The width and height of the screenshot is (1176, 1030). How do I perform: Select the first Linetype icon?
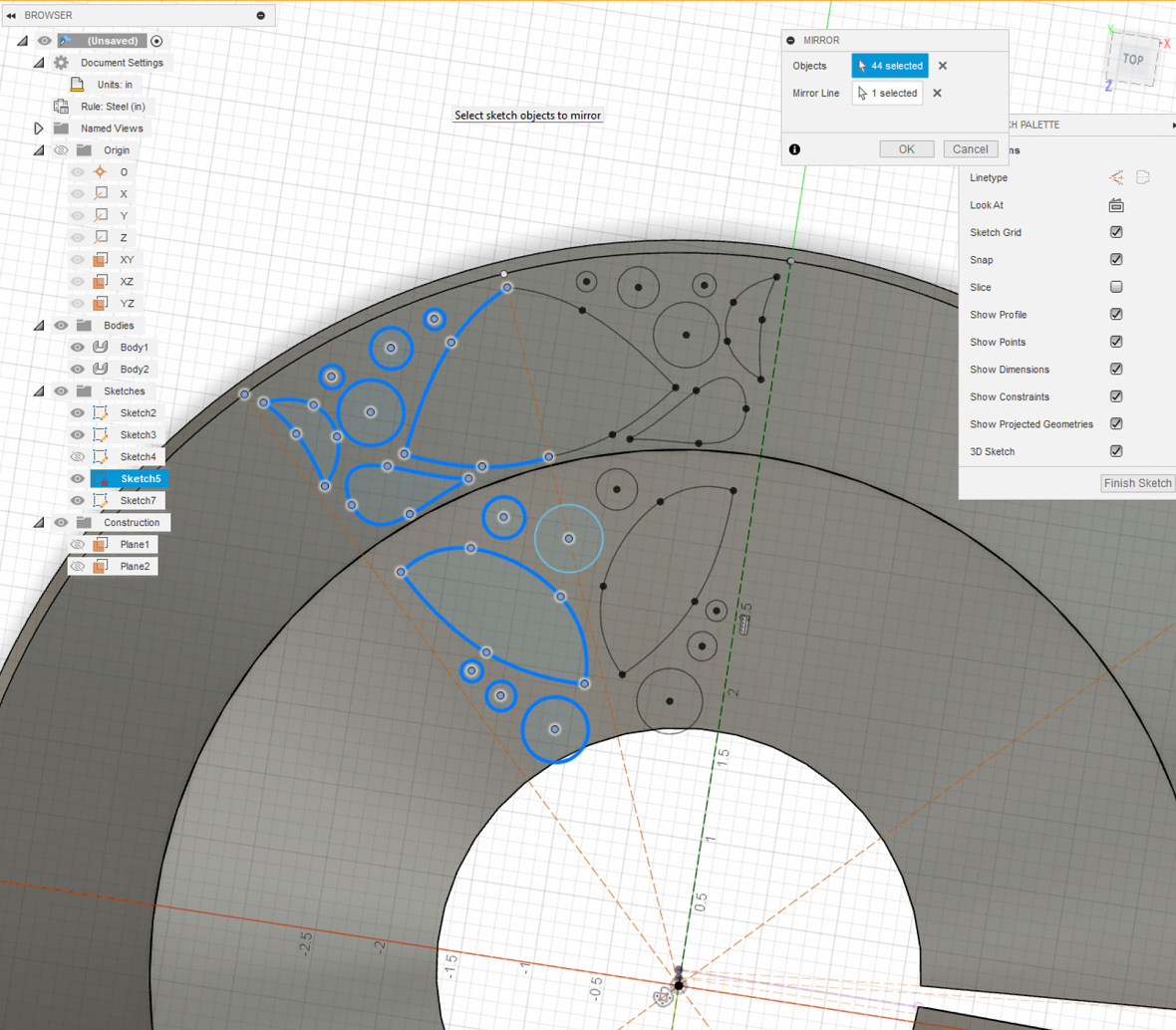(1114, 177)
